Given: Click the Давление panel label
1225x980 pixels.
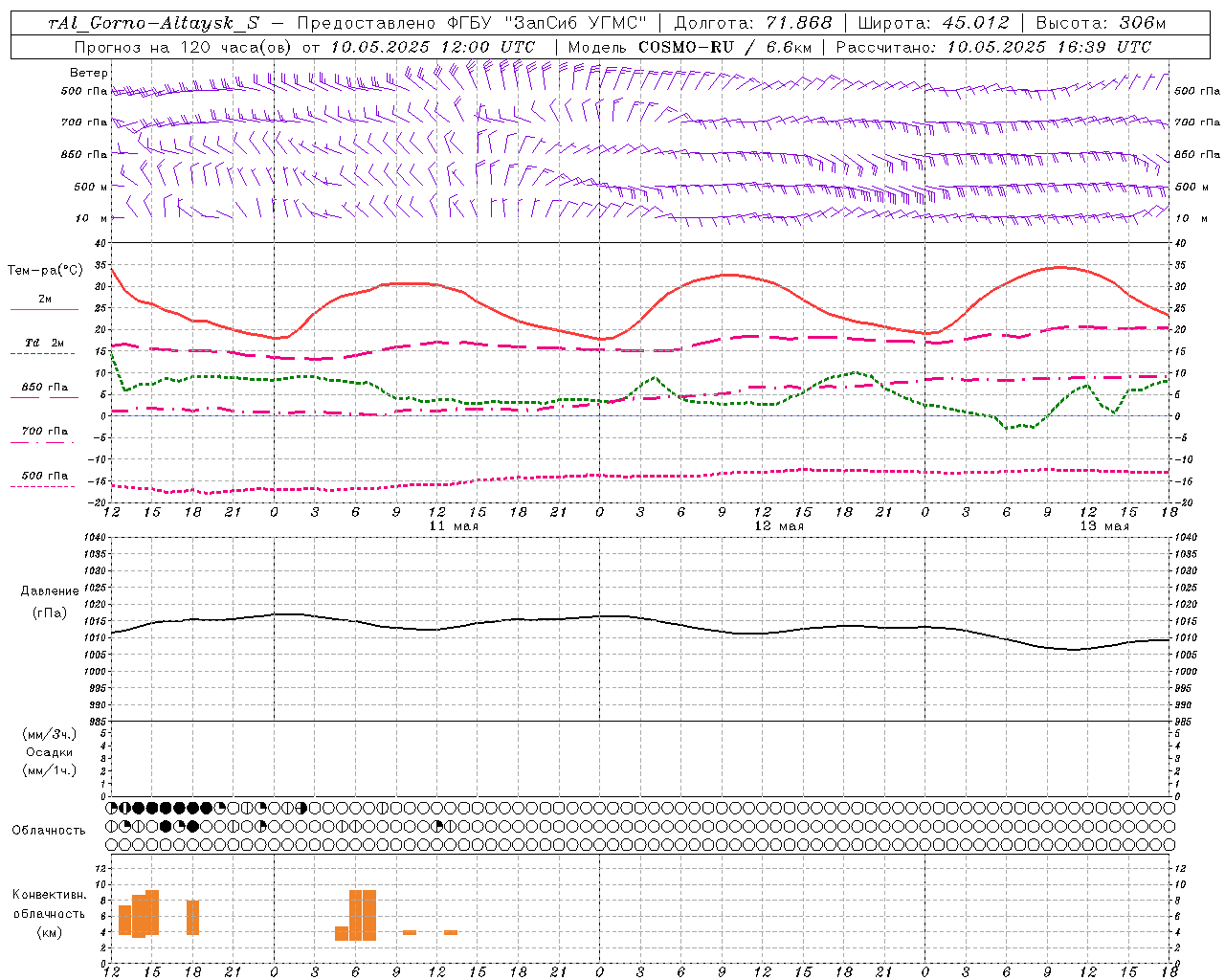Looking at the screenshot, I should click(50, 591).
